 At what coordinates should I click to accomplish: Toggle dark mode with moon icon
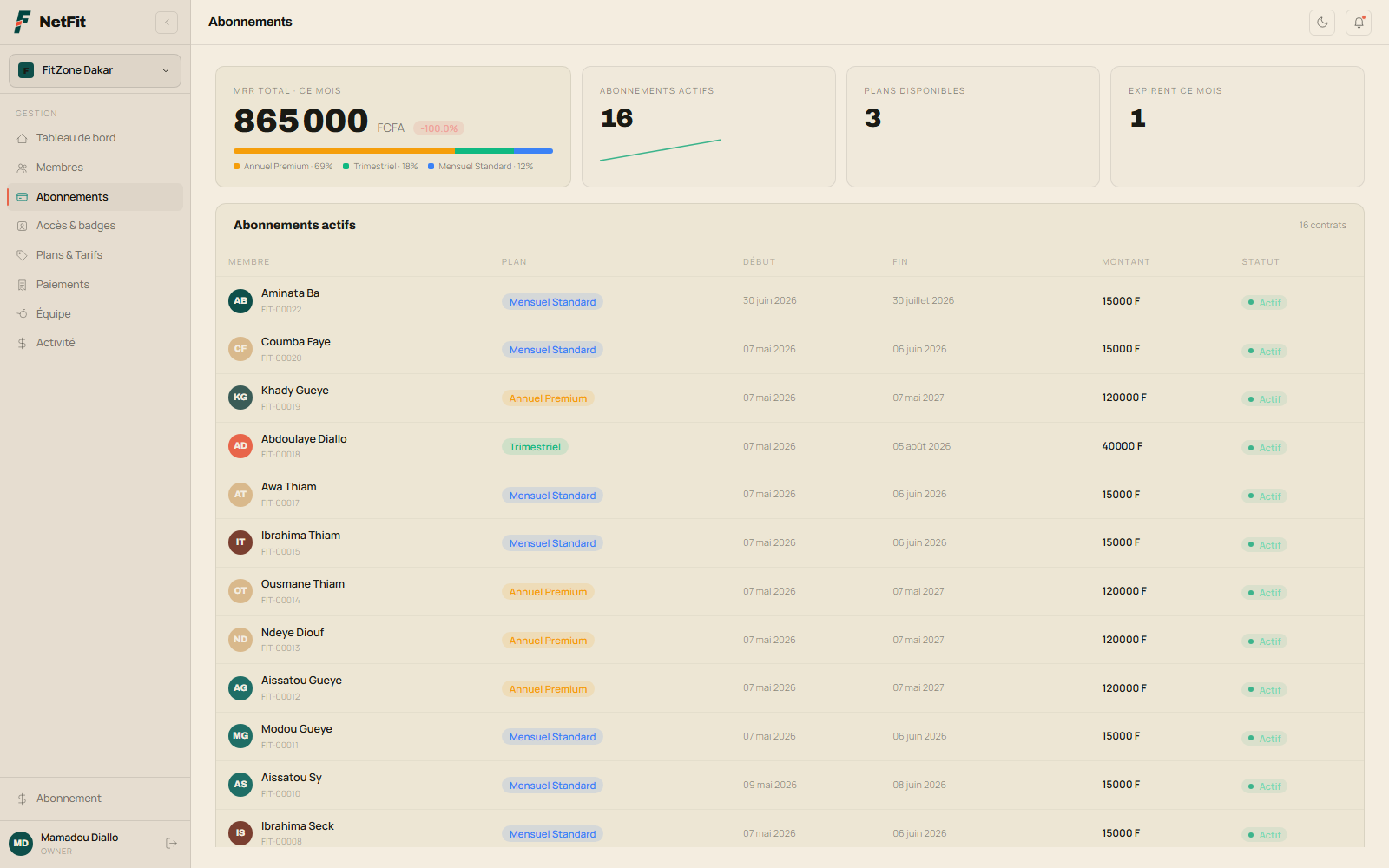(1322, 23)
